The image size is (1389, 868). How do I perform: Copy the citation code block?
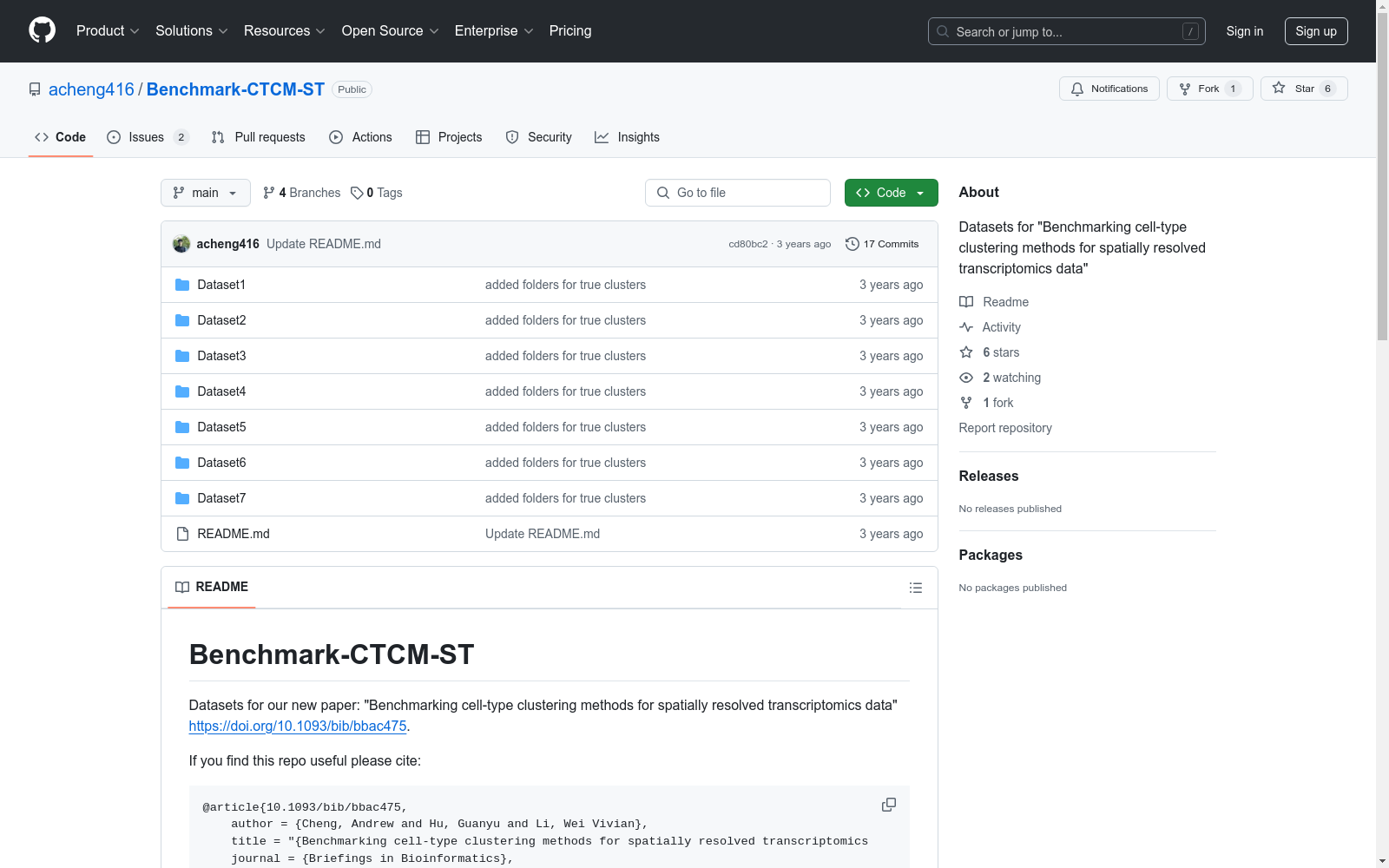click(x=889, y=805)
